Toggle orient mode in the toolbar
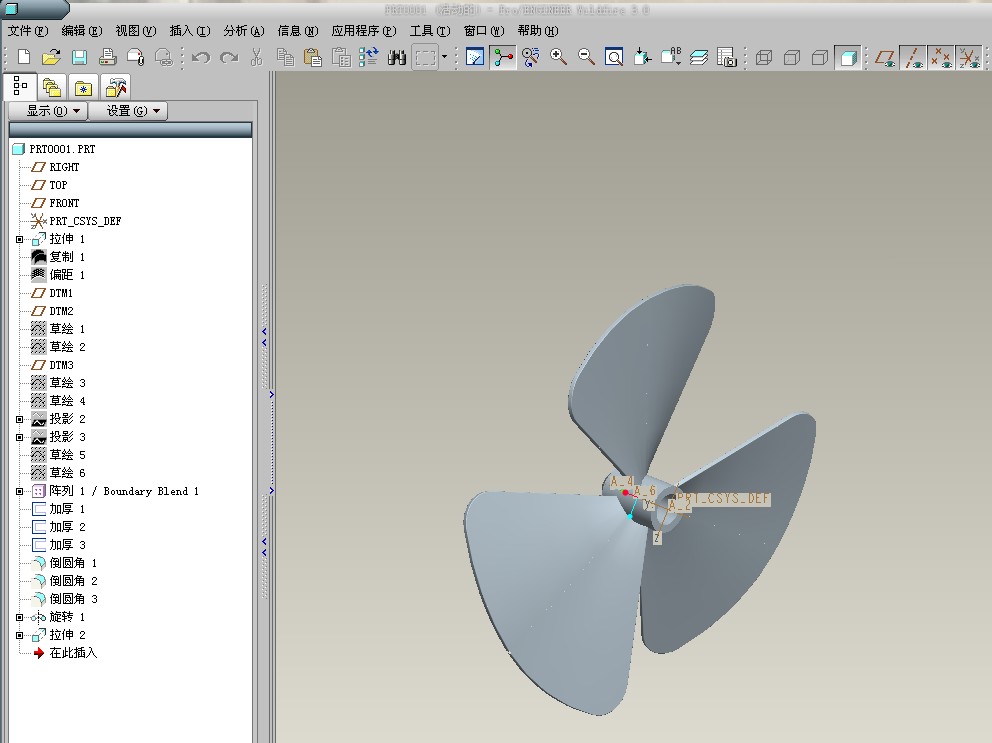This screenshot has height=743, width=992. 530,57
